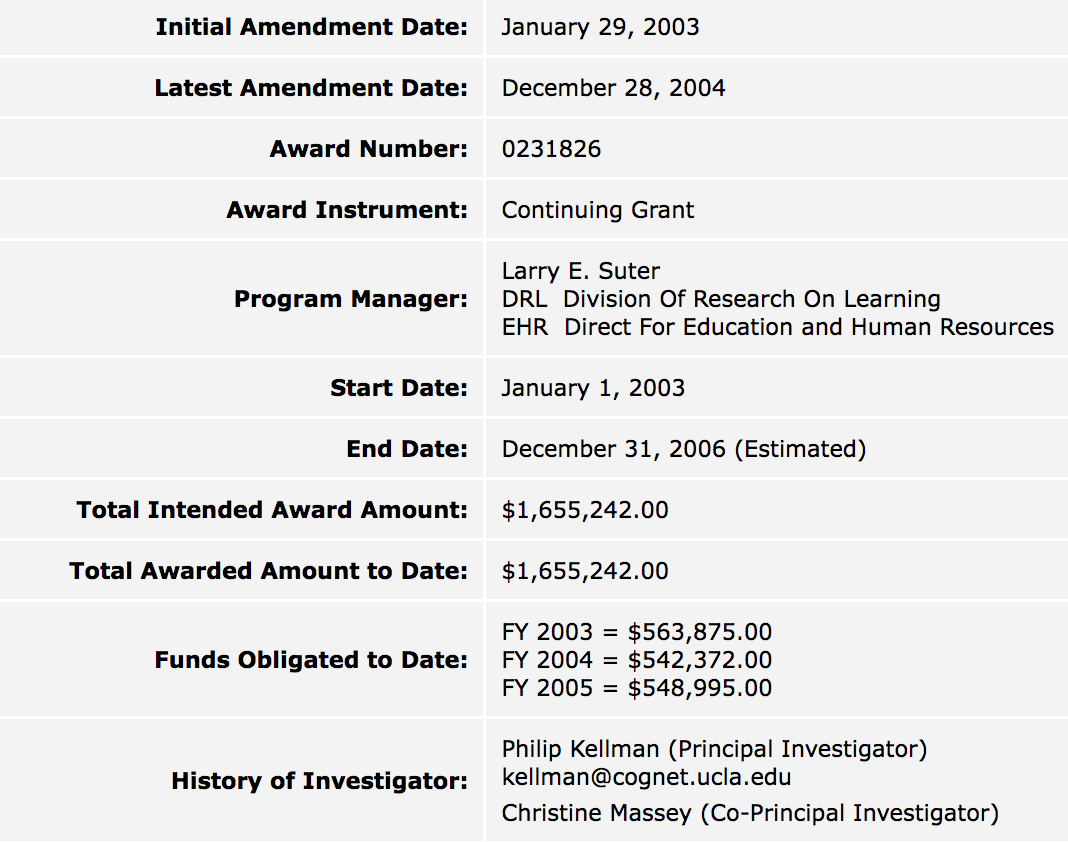Click the History of Investigator label
The image size is (1068, 842).
click(x=319, y=781)
